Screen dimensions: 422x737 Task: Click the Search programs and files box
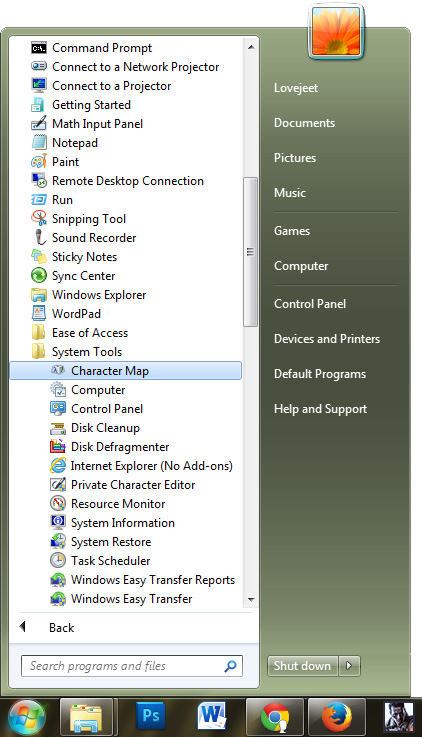(x=132, y=666)
